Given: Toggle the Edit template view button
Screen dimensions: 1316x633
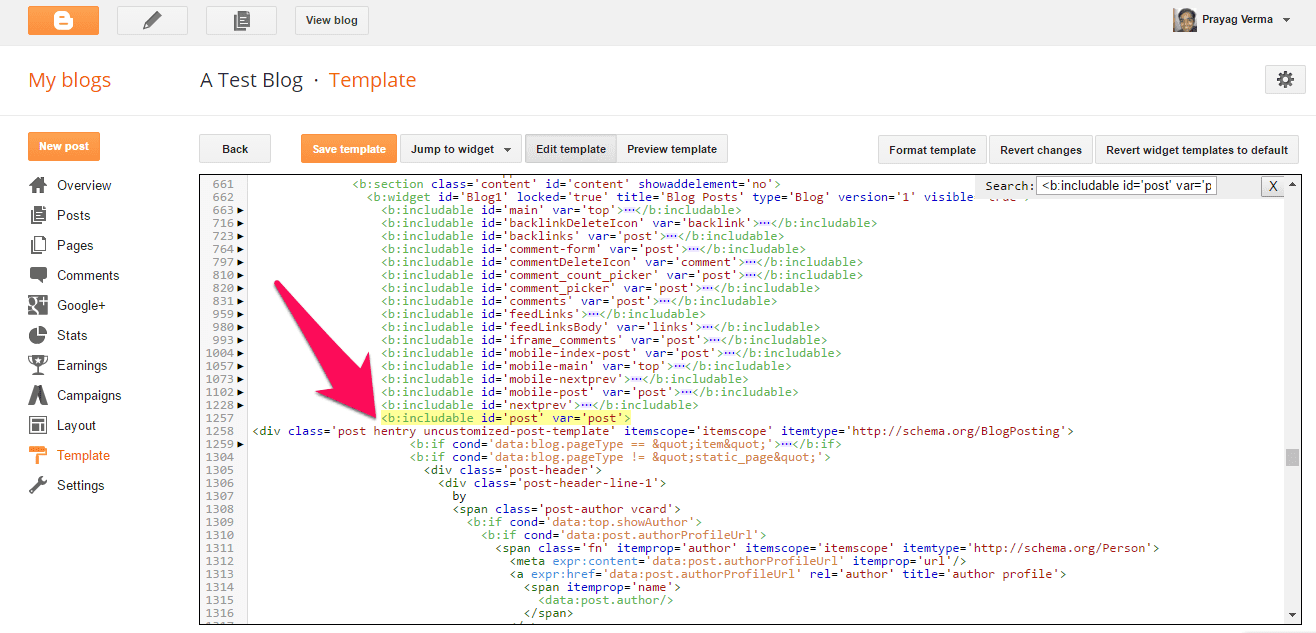Looking at the screenshot, I should [570, 149].
